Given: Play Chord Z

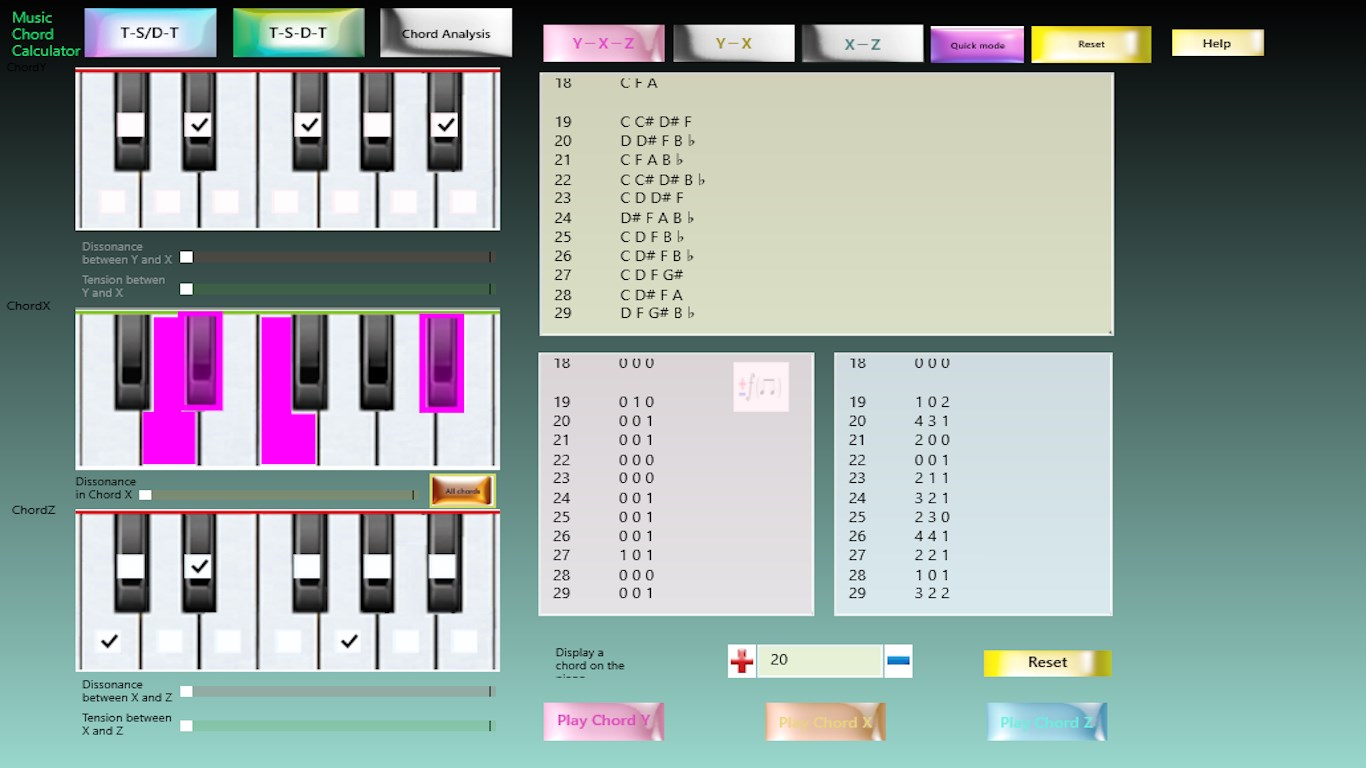Looking at the screenshot, I should [x=1046, y=721].
